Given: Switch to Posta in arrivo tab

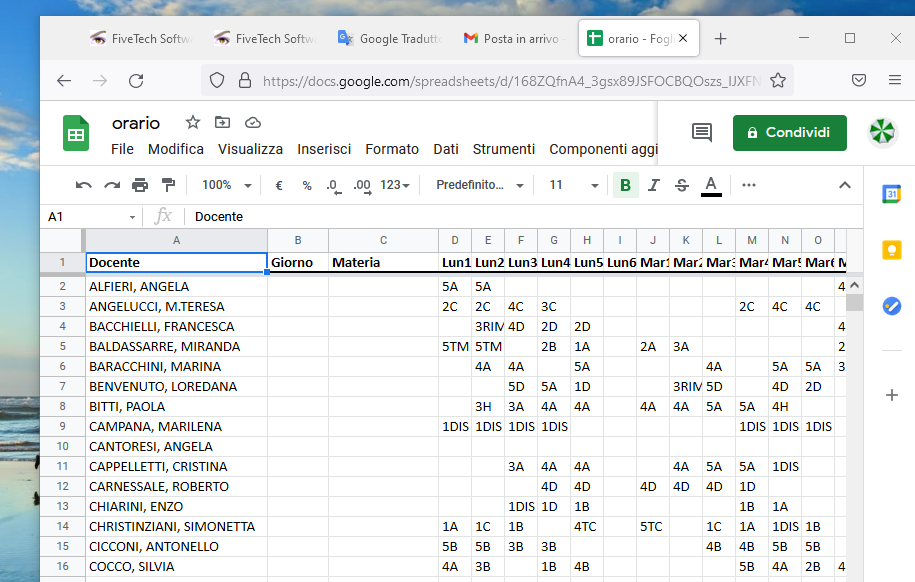Looking at the screenshot, I should (514, 39).
